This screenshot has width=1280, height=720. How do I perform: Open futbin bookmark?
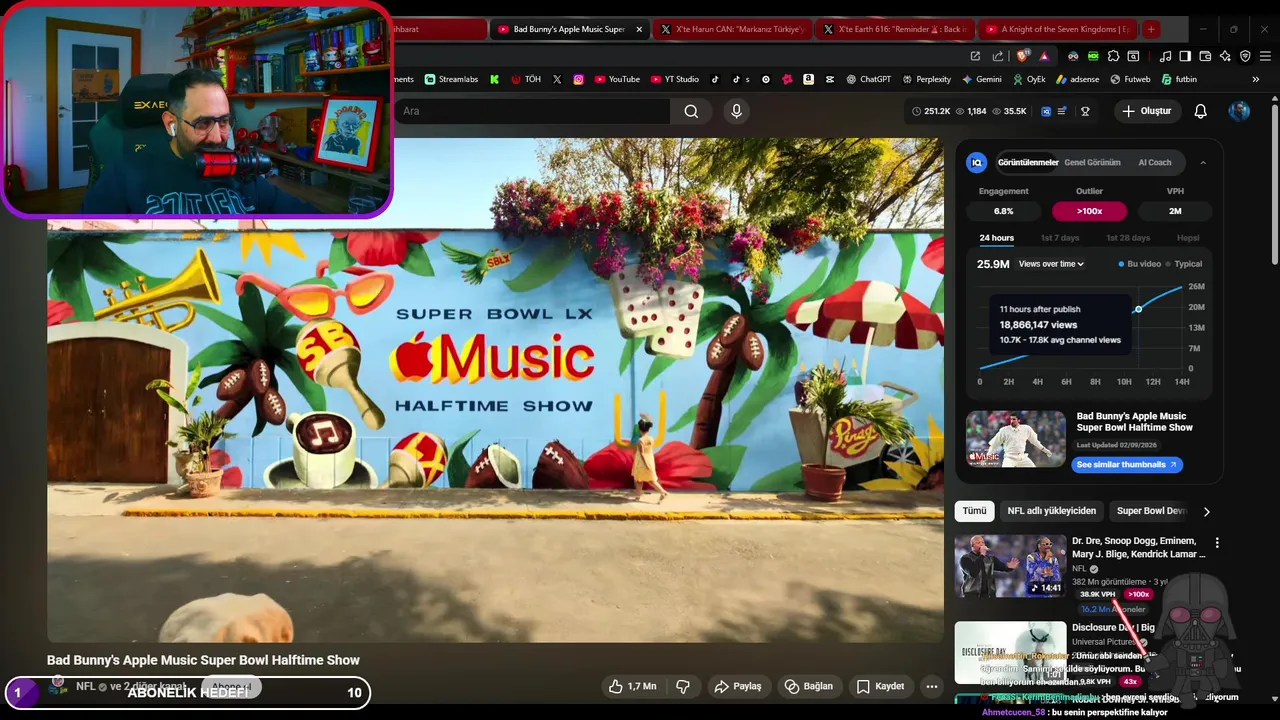pos(1178,79)
